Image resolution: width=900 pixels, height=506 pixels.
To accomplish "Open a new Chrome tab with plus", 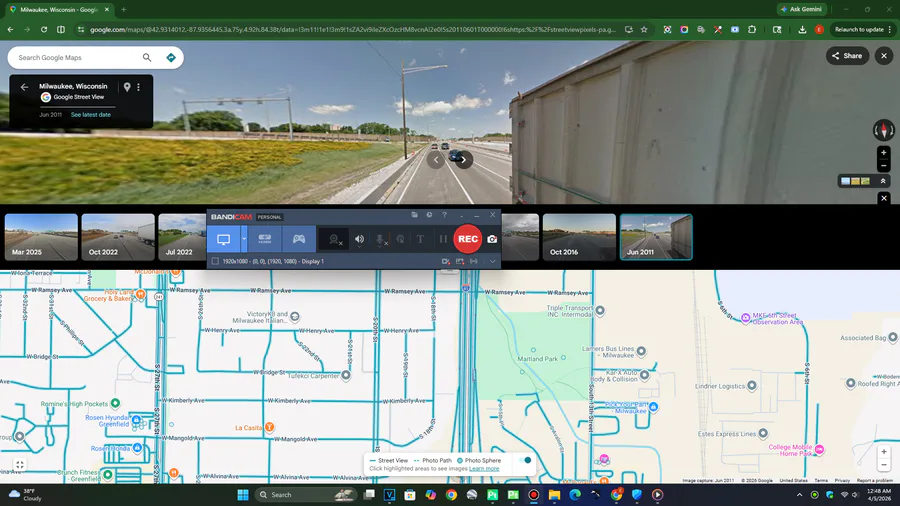I will click(x=123, y=9).
